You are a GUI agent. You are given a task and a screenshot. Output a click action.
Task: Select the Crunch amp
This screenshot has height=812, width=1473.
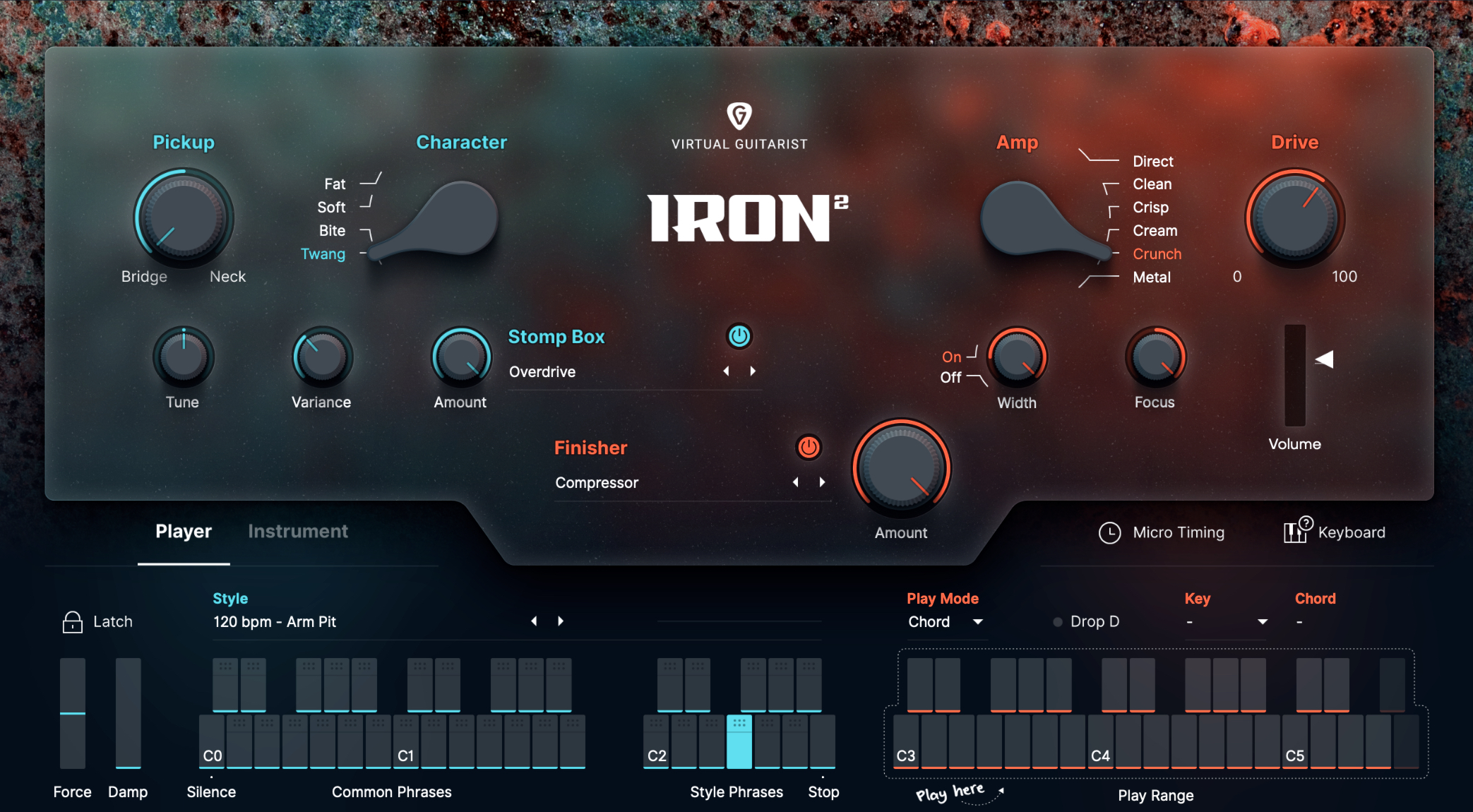[1157, 254]
